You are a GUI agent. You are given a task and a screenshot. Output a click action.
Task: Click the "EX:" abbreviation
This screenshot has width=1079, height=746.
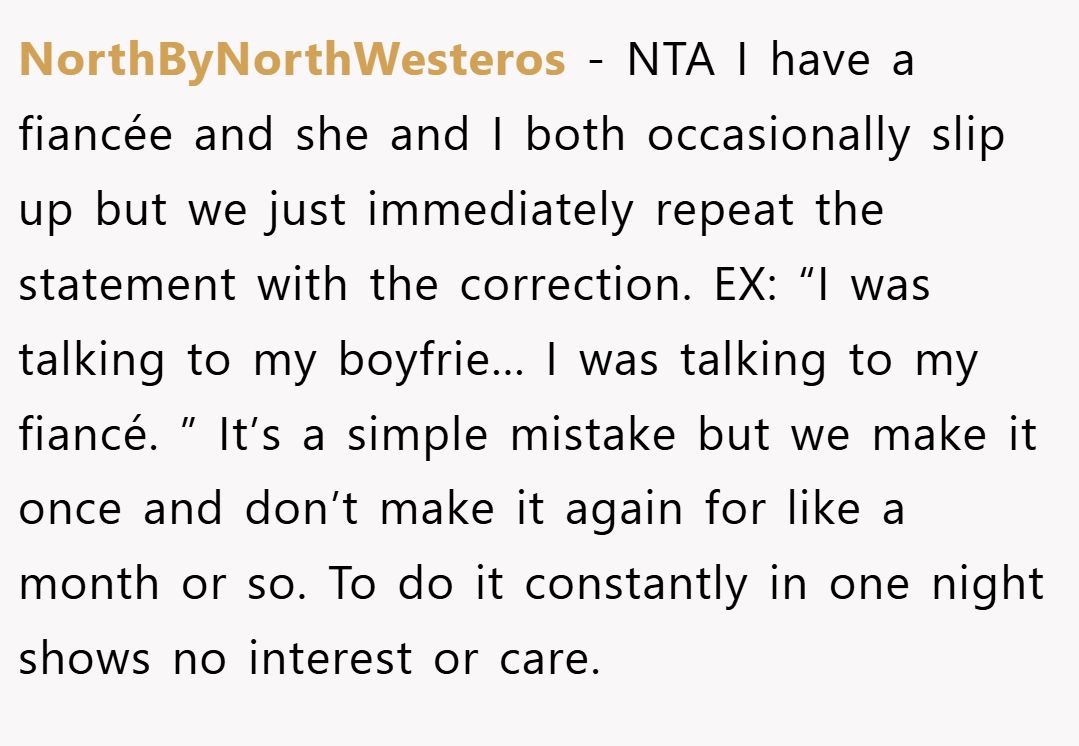coord(745,285)
